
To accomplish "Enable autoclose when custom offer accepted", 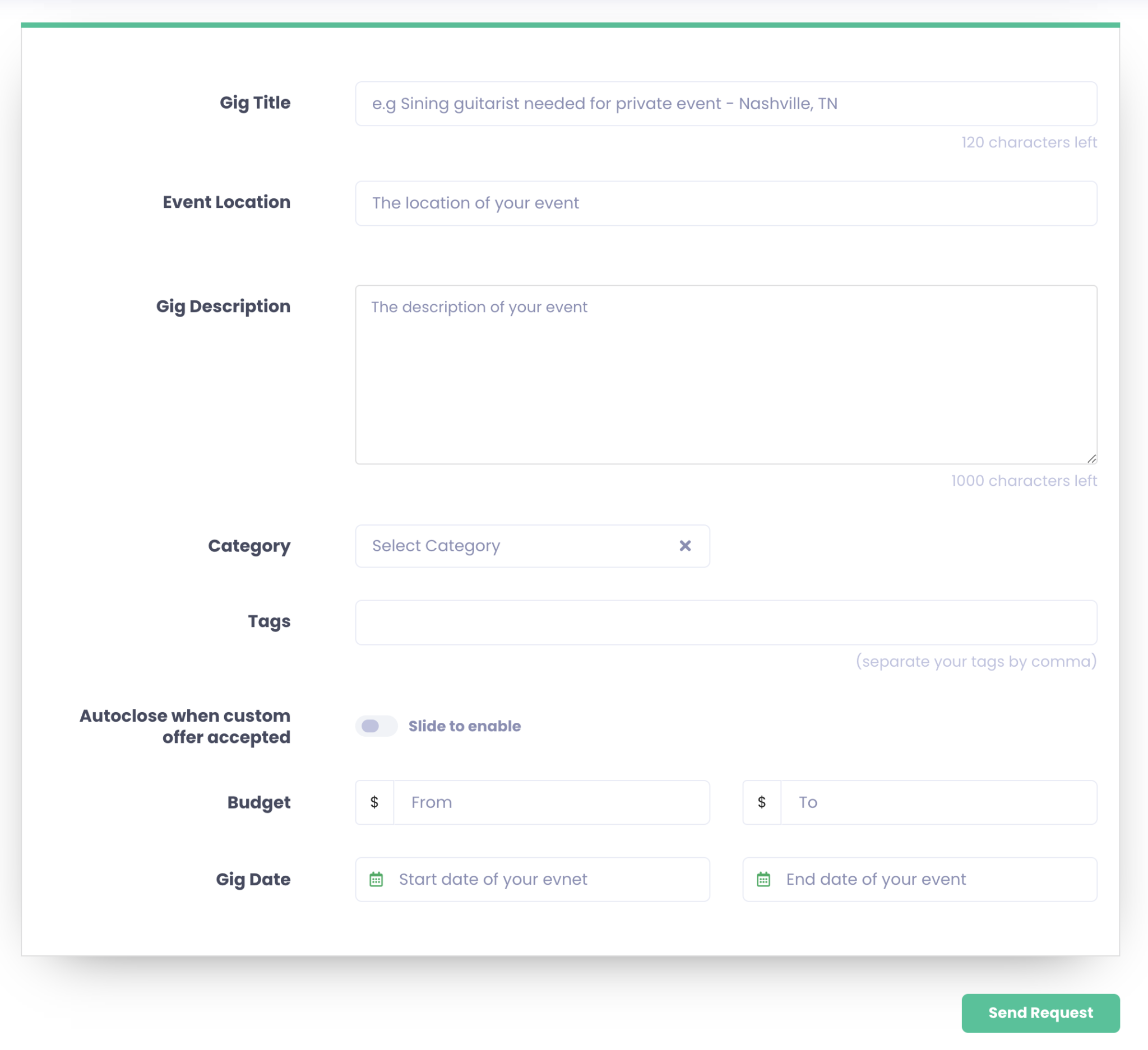I will coord(376,726).
